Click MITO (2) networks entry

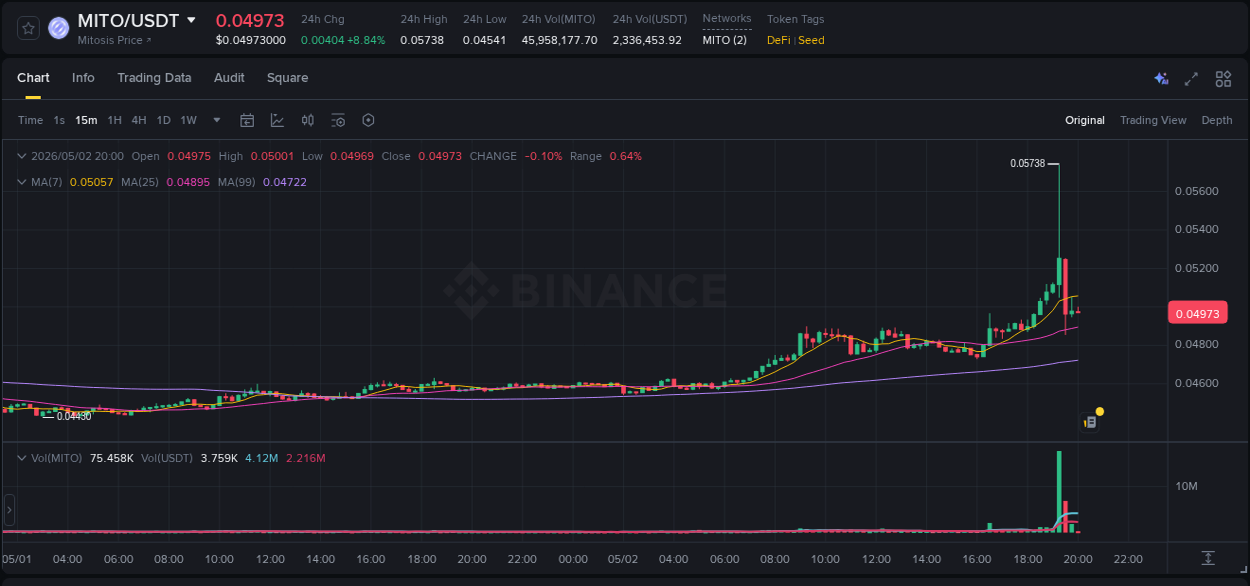724,40
